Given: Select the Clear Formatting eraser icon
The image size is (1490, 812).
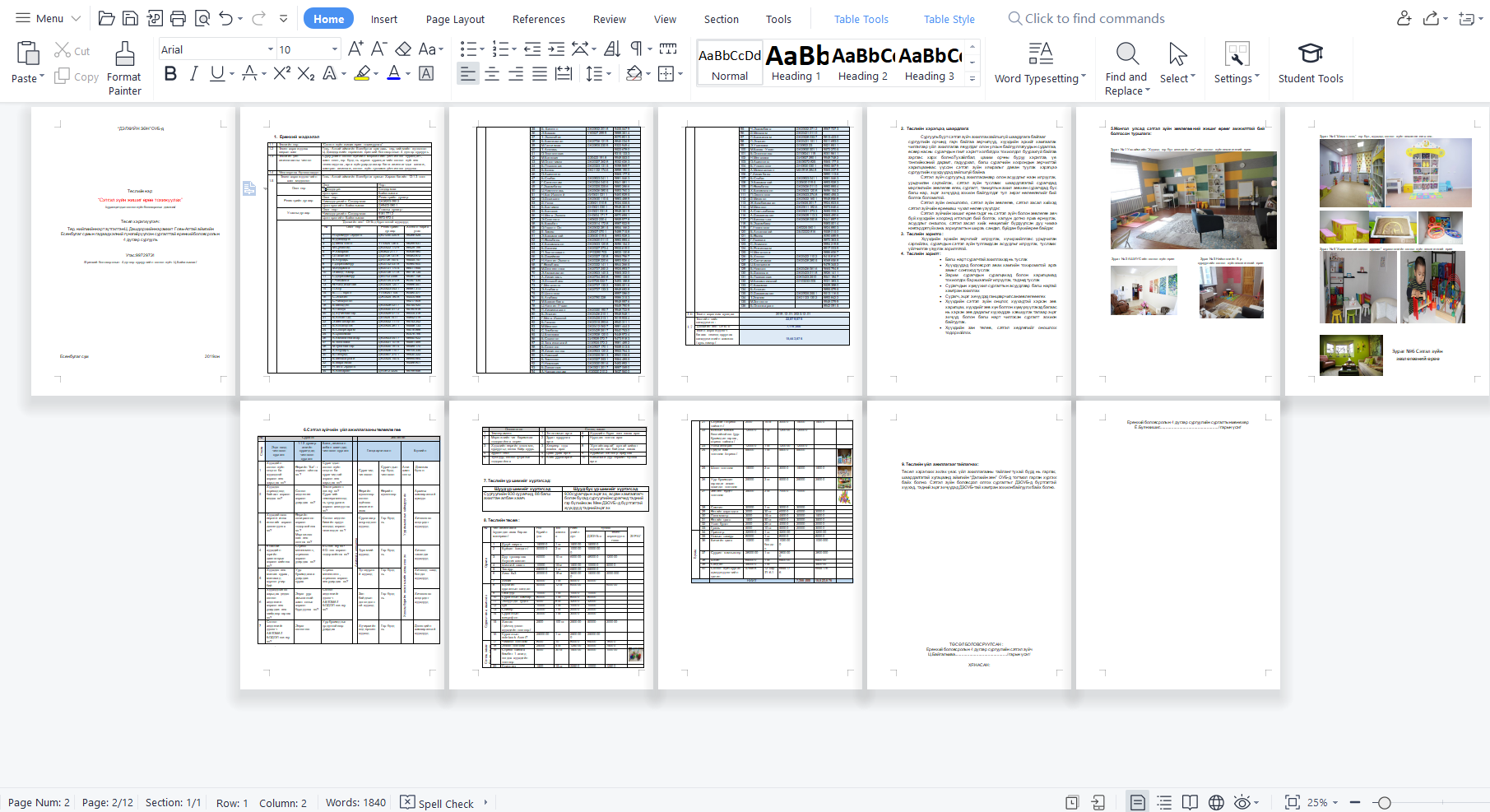Looking at the screenshot, I should click(x=403, y=49).
